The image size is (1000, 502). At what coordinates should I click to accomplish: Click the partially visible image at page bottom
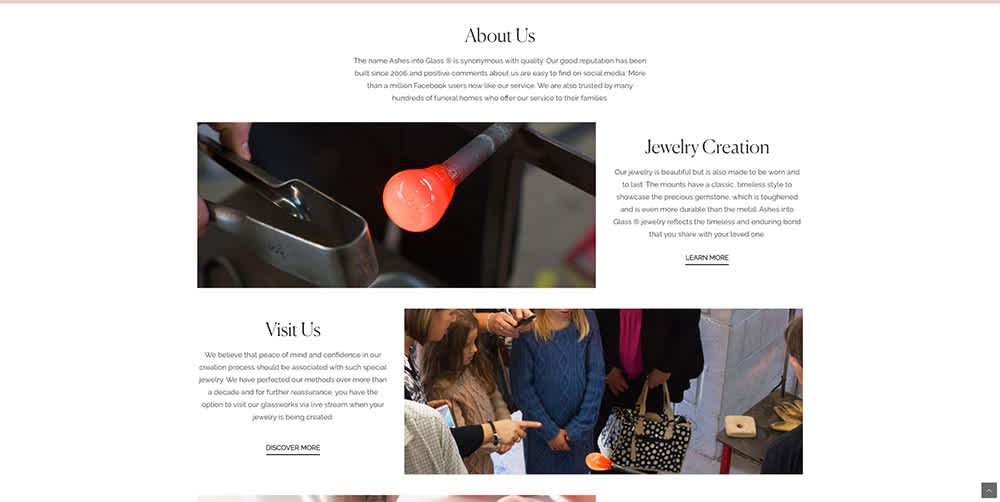(x=396, y=498)
